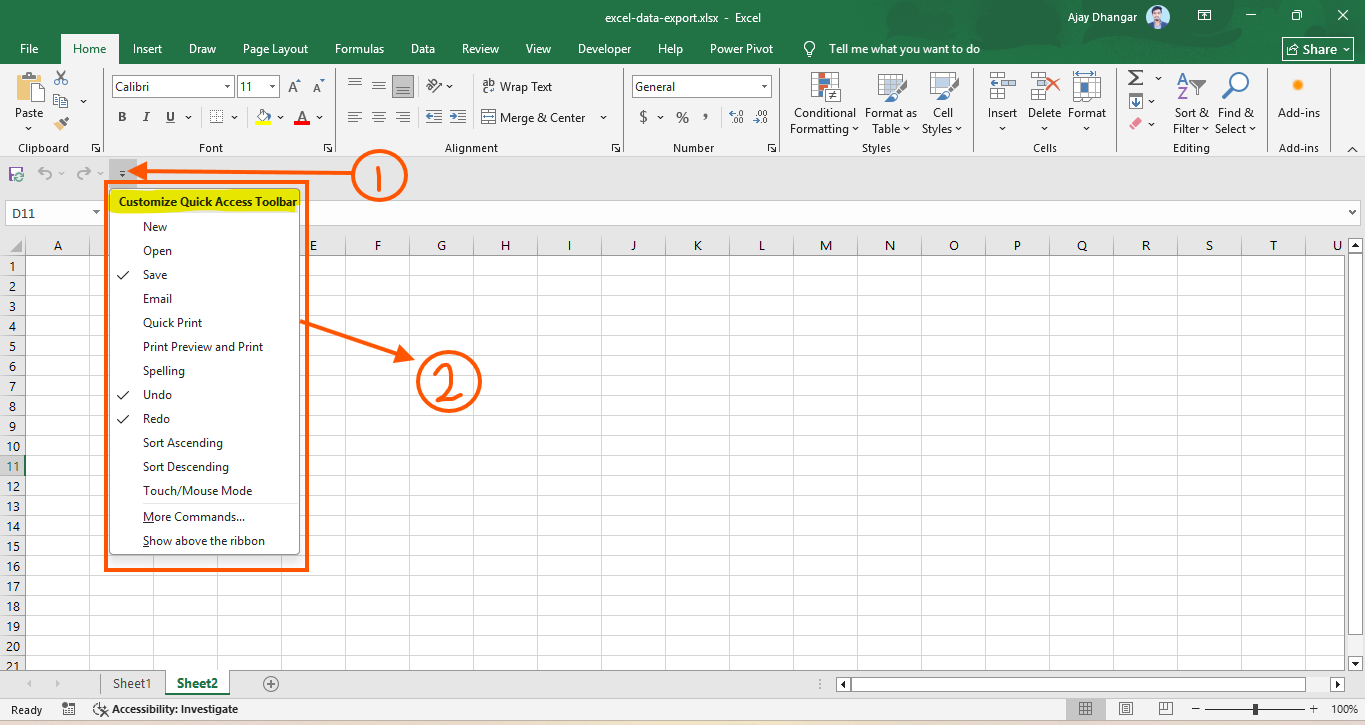
Task: Click Increase Decimal icon
Action: point(737,117)
